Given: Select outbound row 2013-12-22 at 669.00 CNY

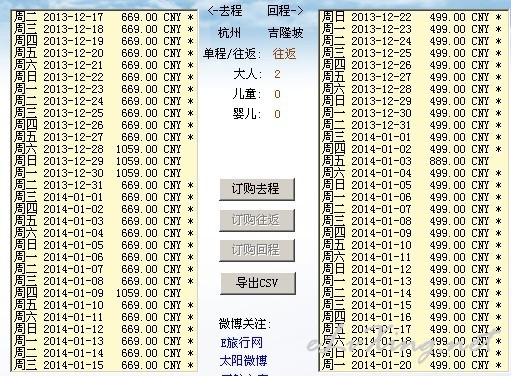Looking at the screenshot, I should [x=104, y=77].
